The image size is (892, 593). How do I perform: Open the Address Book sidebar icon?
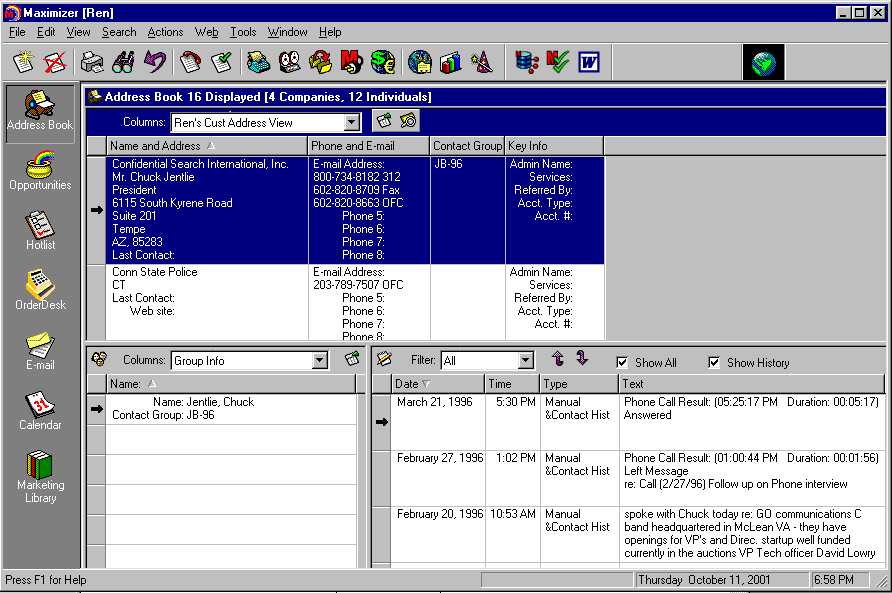tap(40, 113)
